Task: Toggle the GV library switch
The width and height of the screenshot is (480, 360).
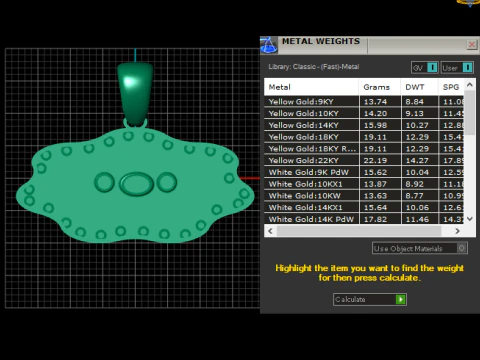Action: 425,68
